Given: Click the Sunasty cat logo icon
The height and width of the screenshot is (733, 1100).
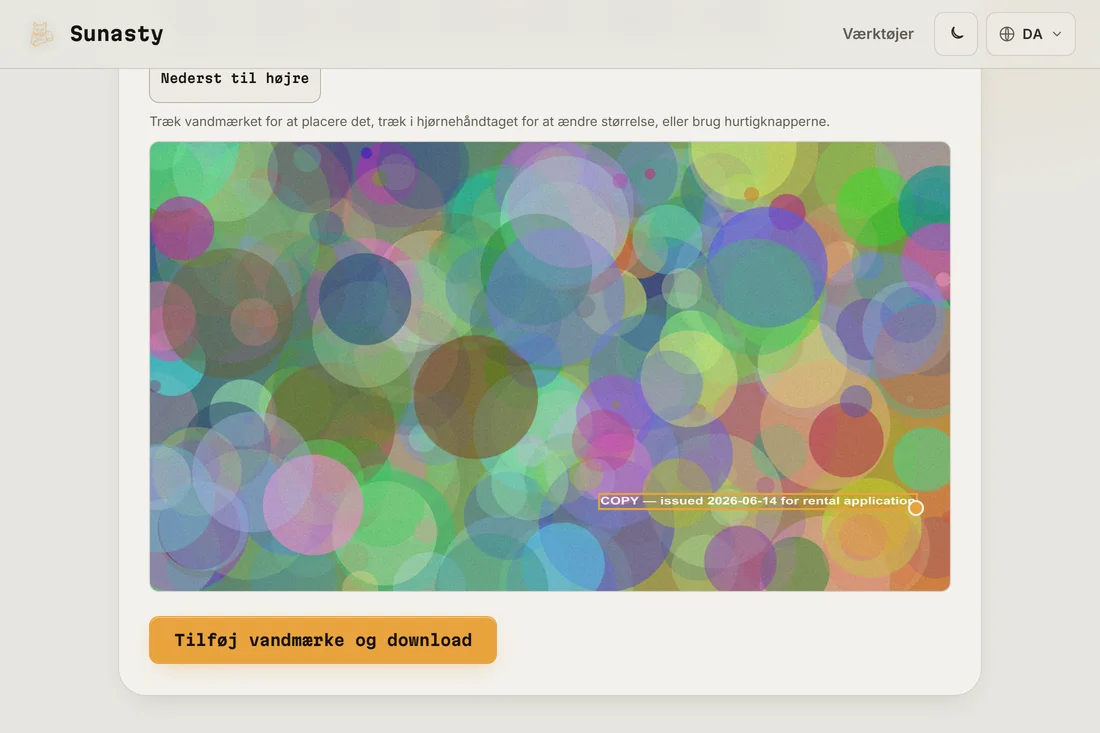Looking at the screenshot, I should [41, 34].
